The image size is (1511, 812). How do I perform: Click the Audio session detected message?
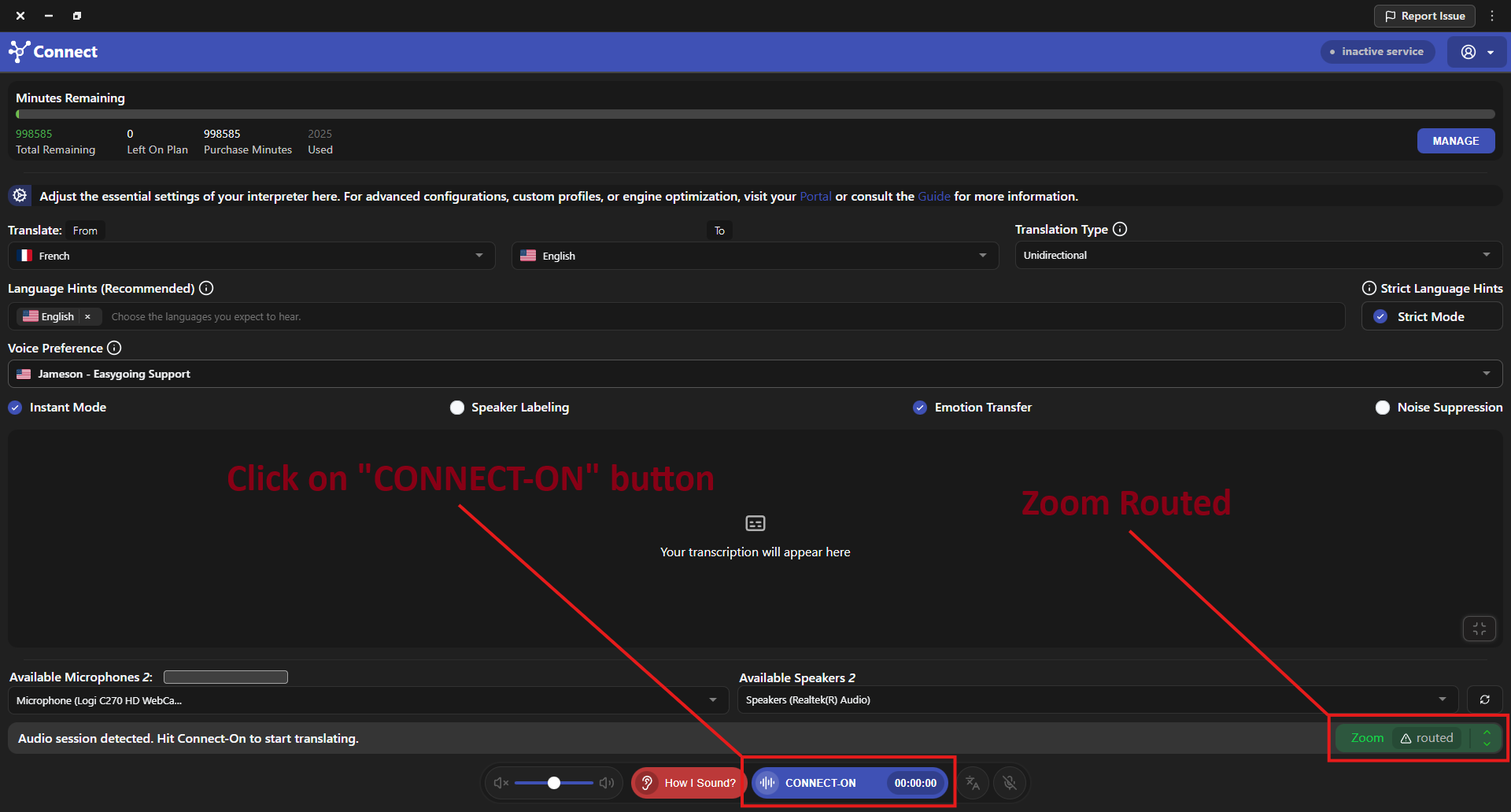click(188, 738)
